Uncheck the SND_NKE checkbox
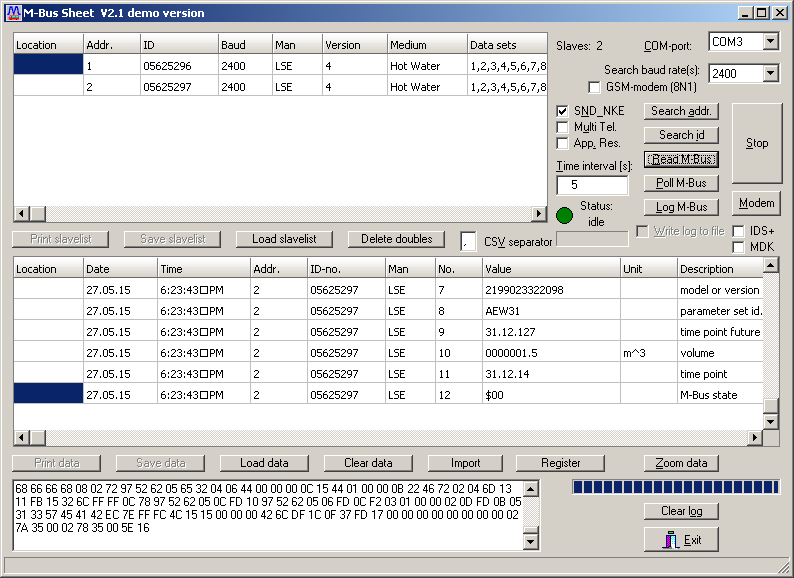This screenshot has height=578, width=794. click(x=563, y=111)
